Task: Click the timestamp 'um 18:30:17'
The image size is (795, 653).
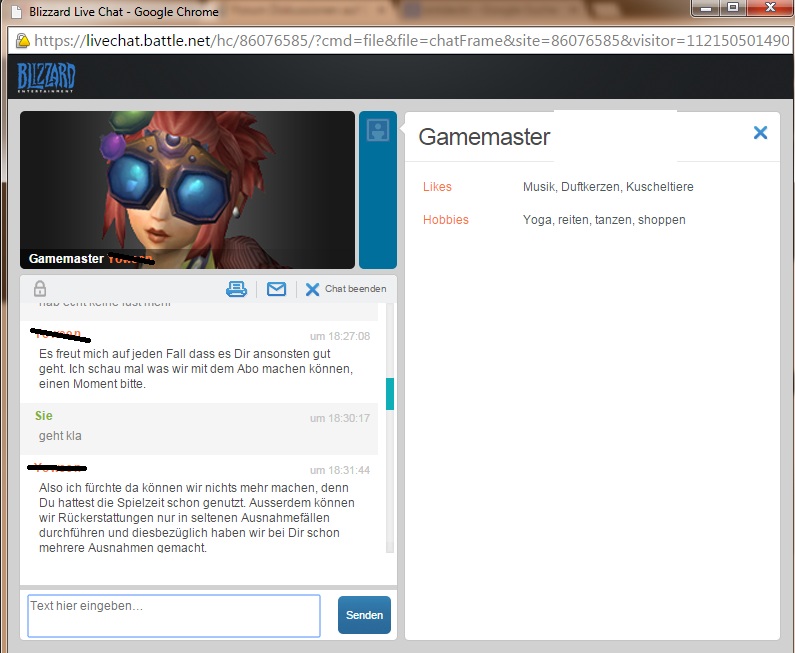Action: tap(340, 418)
